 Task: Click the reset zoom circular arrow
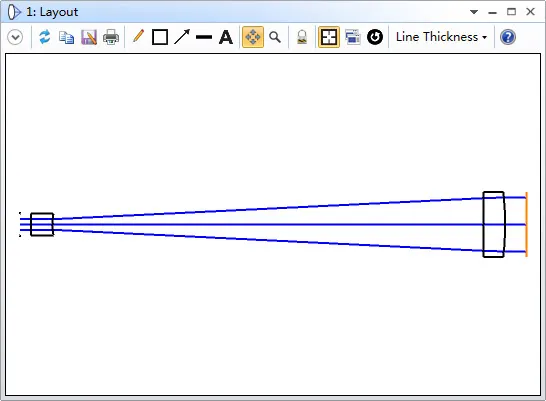(x=375, y=37)
